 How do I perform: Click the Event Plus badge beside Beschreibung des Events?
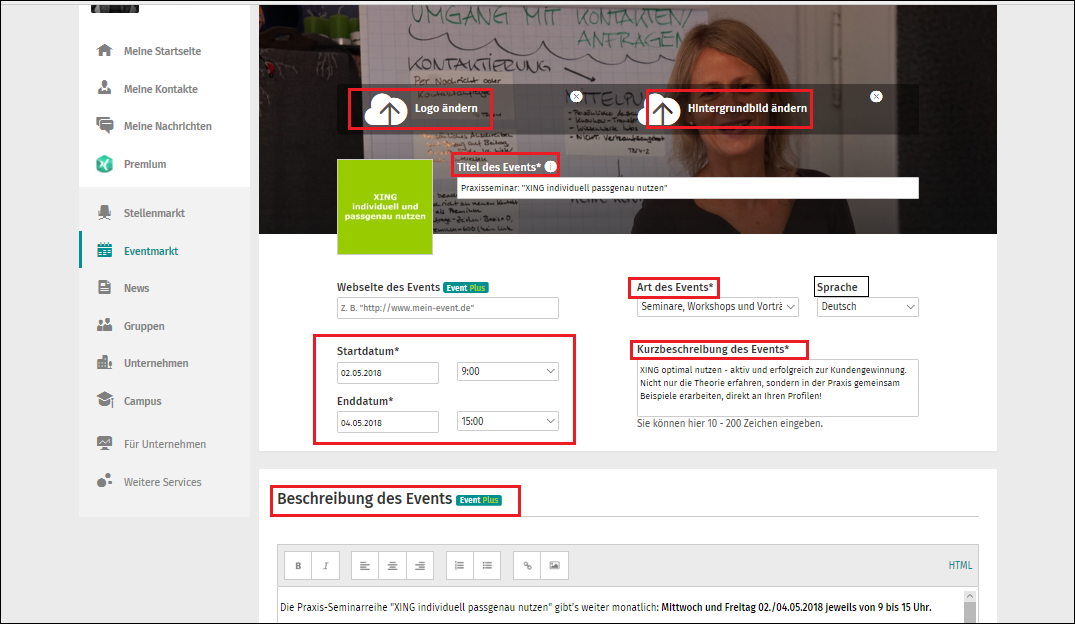tap(479, 500)
